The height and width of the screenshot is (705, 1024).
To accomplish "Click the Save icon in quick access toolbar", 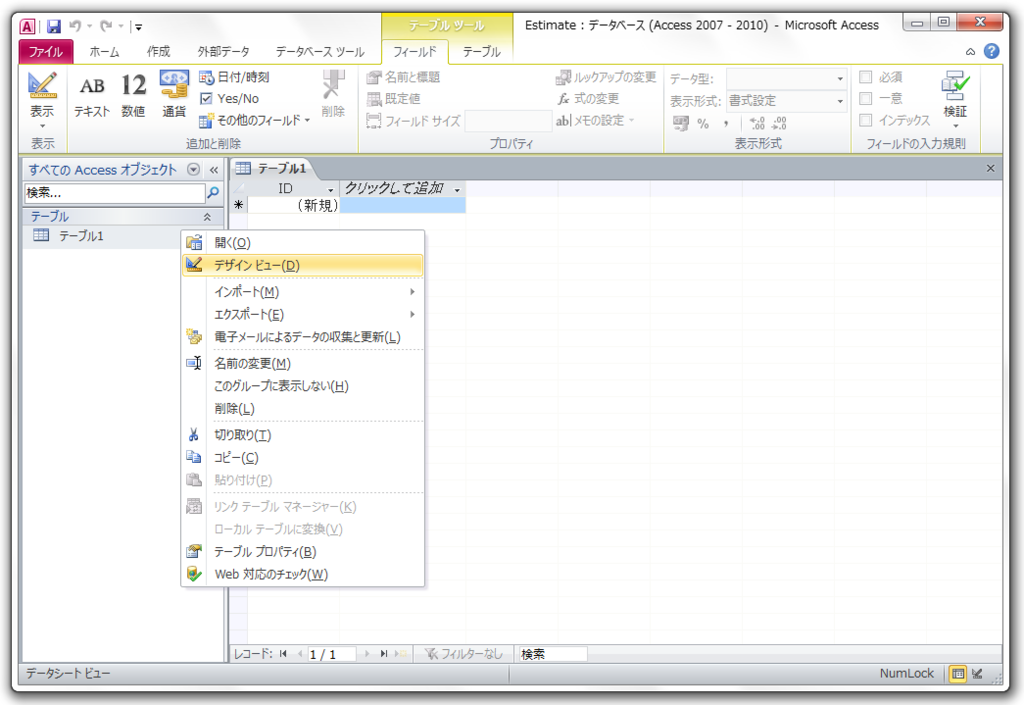I will (x=54, y=26).
